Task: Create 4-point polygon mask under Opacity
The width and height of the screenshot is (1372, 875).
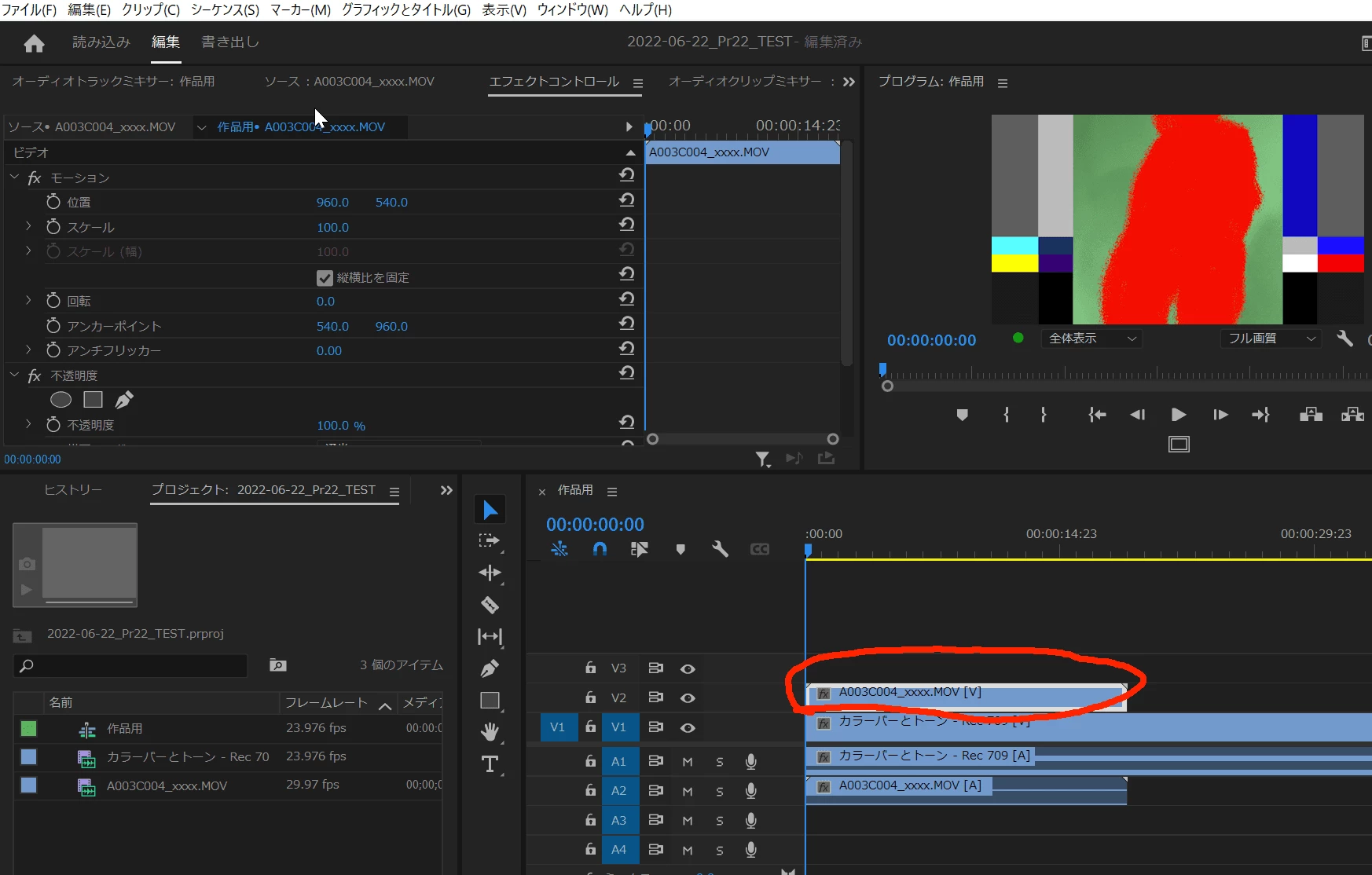Action: click(x=94, y=400)
